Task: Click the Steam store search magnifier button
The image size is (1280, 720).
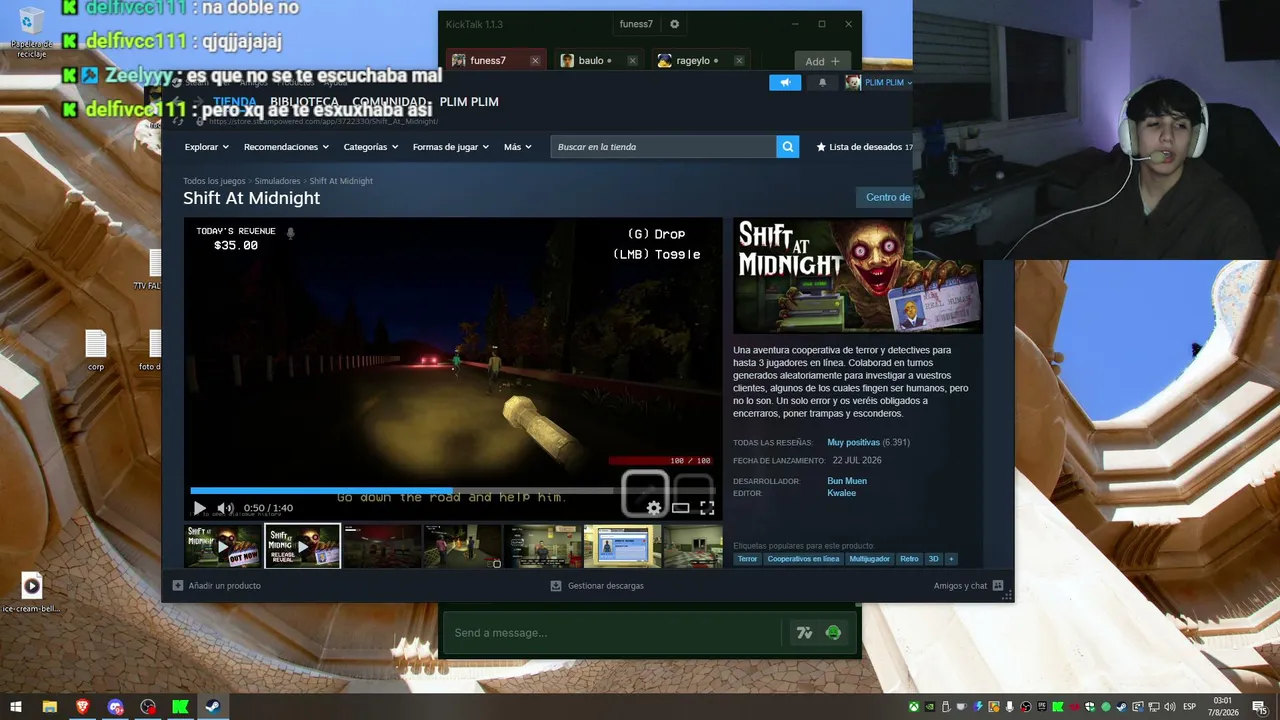Action: pyautogui.click(x=788, y=147)
